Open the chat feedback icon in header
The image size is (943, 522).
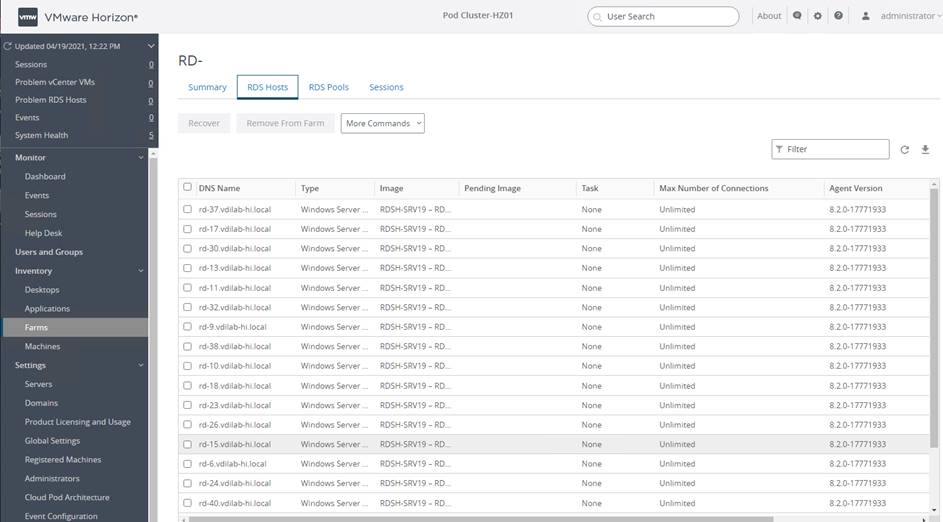[x=797, y=16]
